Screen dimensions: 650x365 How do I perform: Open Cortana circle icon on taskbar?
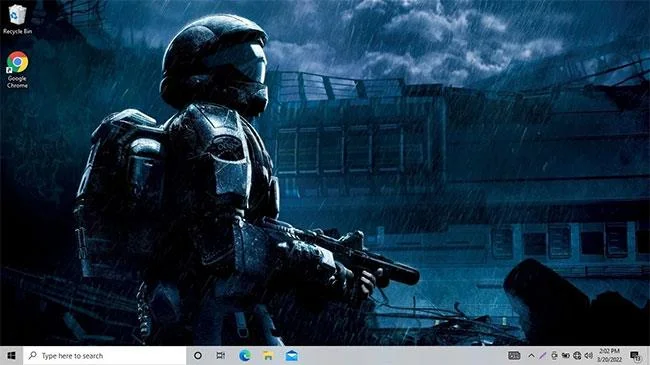tap(198, 355)
